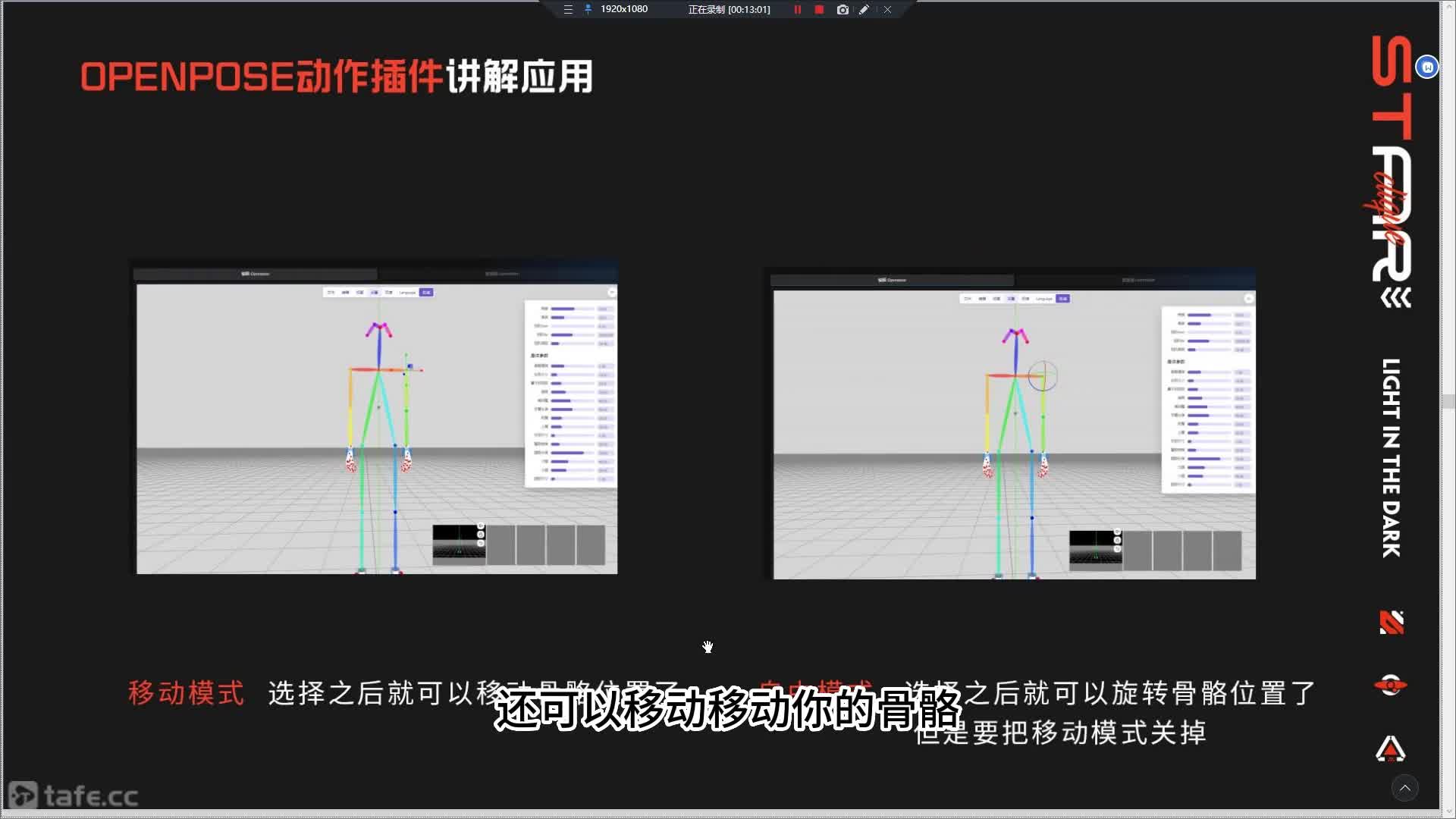Click the scroll-to-top round arrow button
1456x819 pixels.
[1404, 788]
